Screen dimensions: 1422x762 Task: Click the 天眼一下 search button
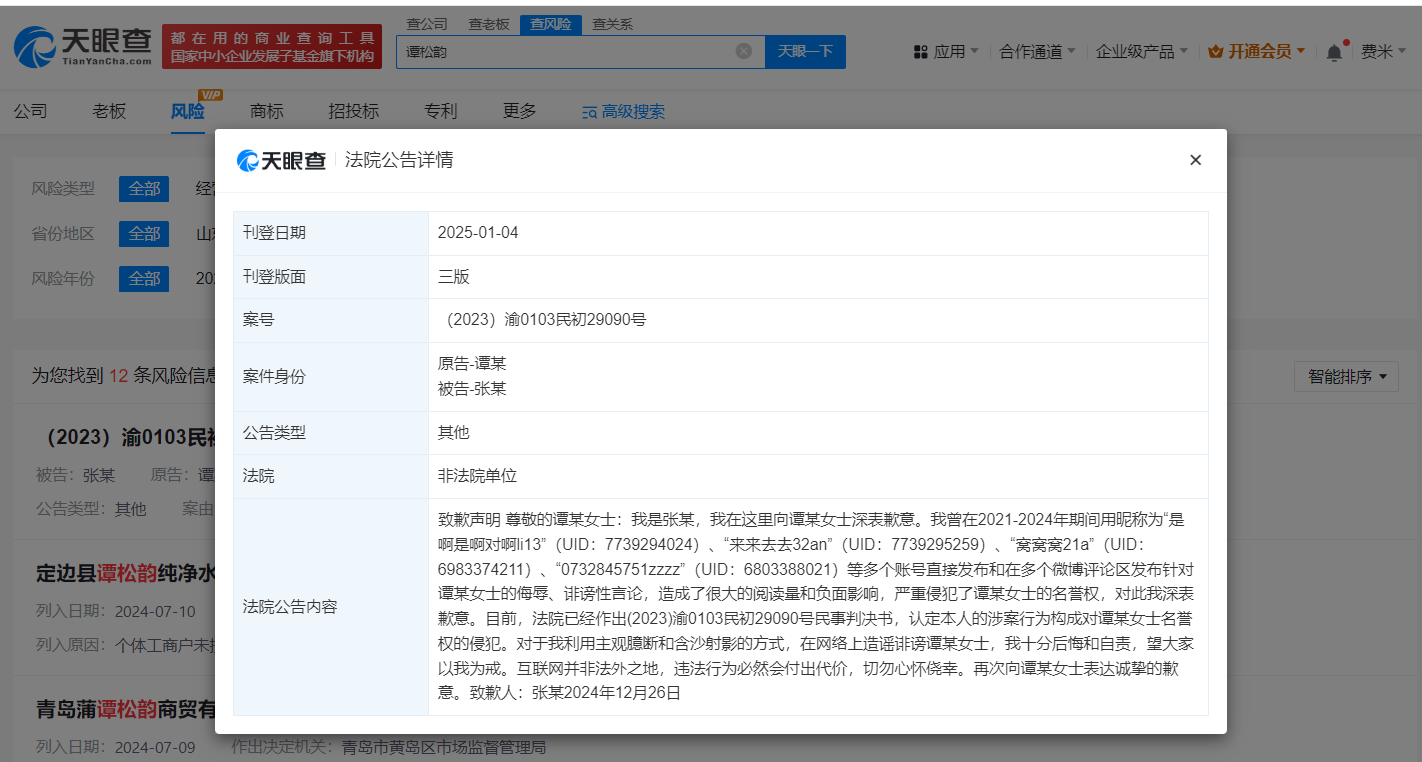point(805,52)
